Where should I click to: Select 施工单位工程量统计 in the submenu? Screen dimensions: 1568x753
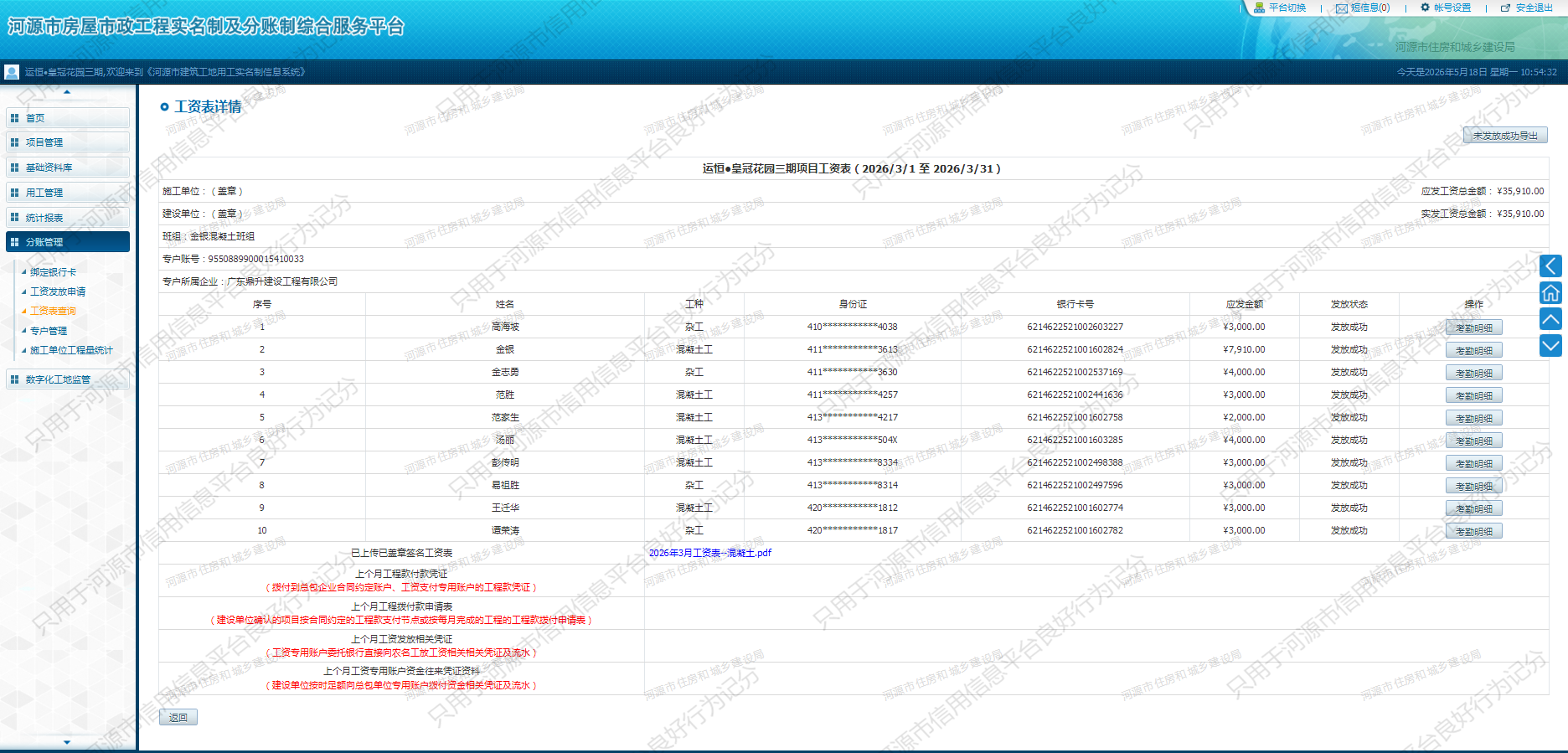pyautogui.click(x=71, y=350)
